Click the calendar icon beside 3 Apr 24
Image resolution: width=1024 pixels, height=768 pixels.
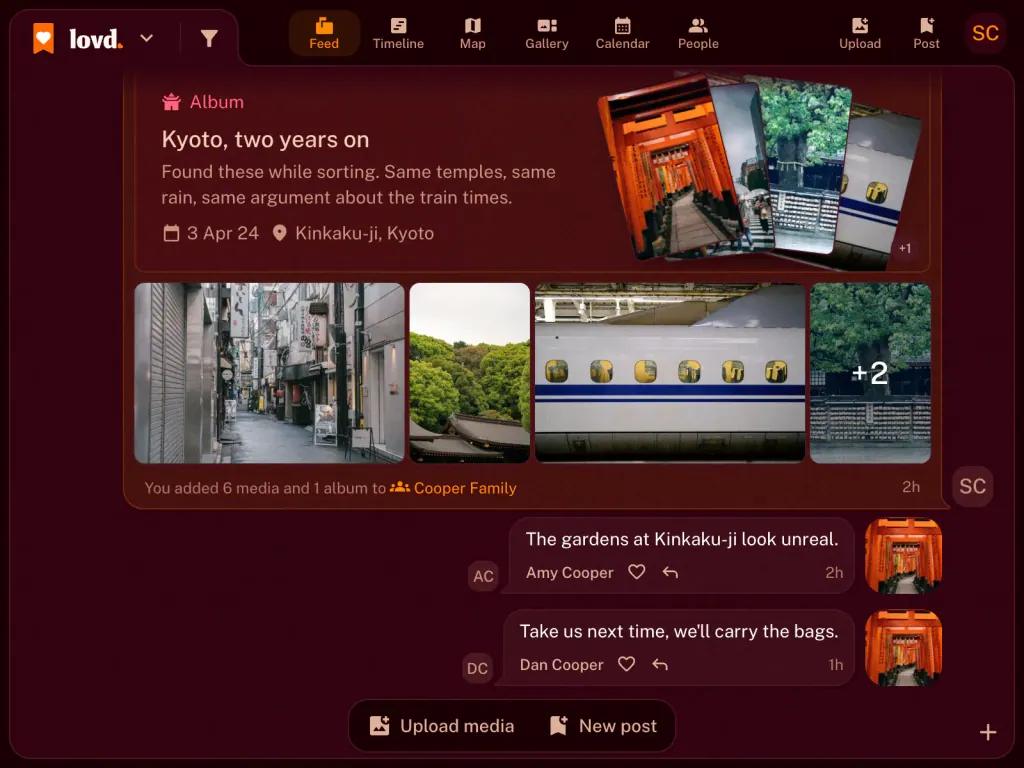click(171, 233)
